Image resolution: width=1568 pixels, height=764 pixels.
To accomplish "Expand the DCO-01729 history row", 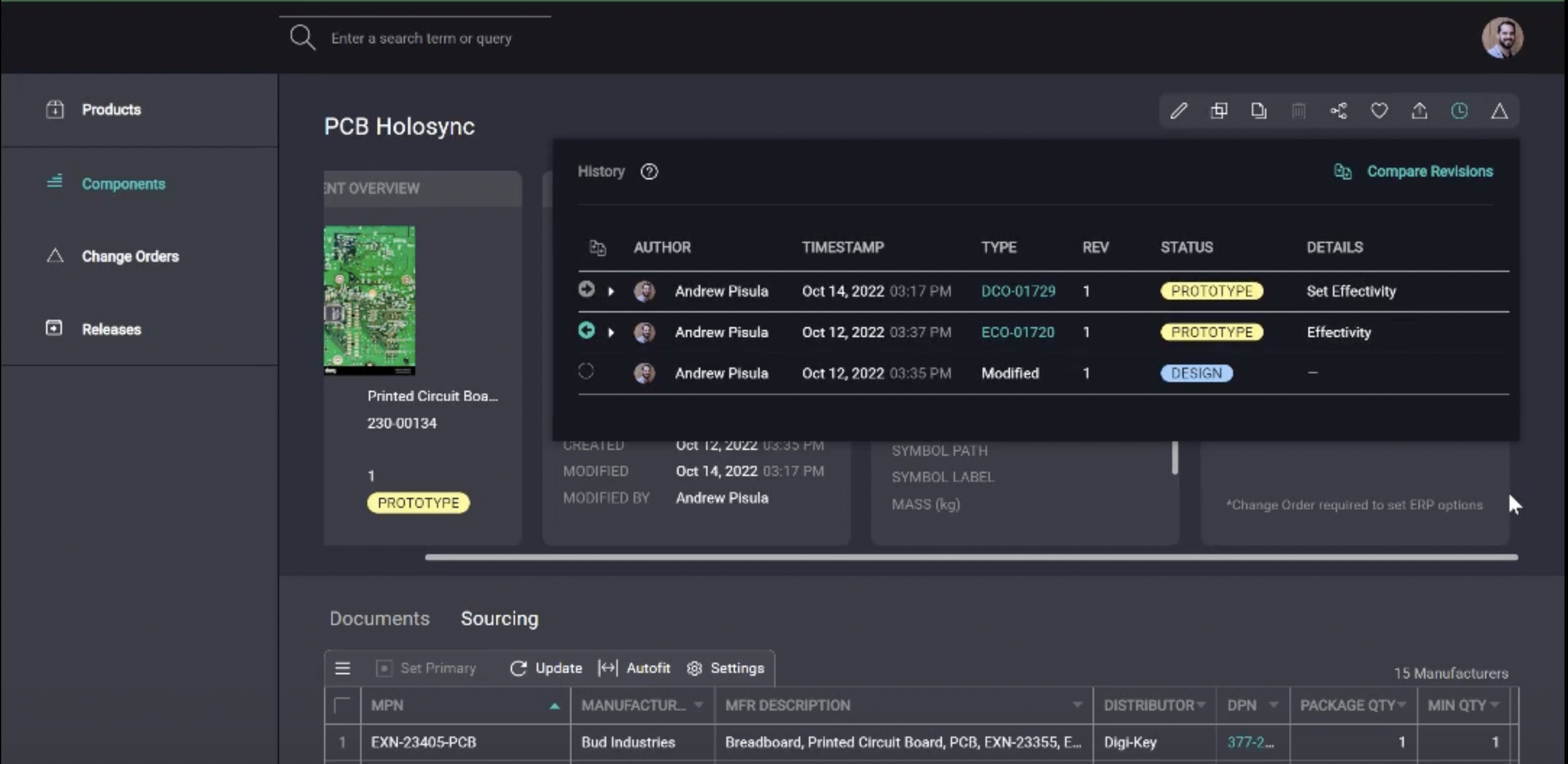I will coord(610,291).
